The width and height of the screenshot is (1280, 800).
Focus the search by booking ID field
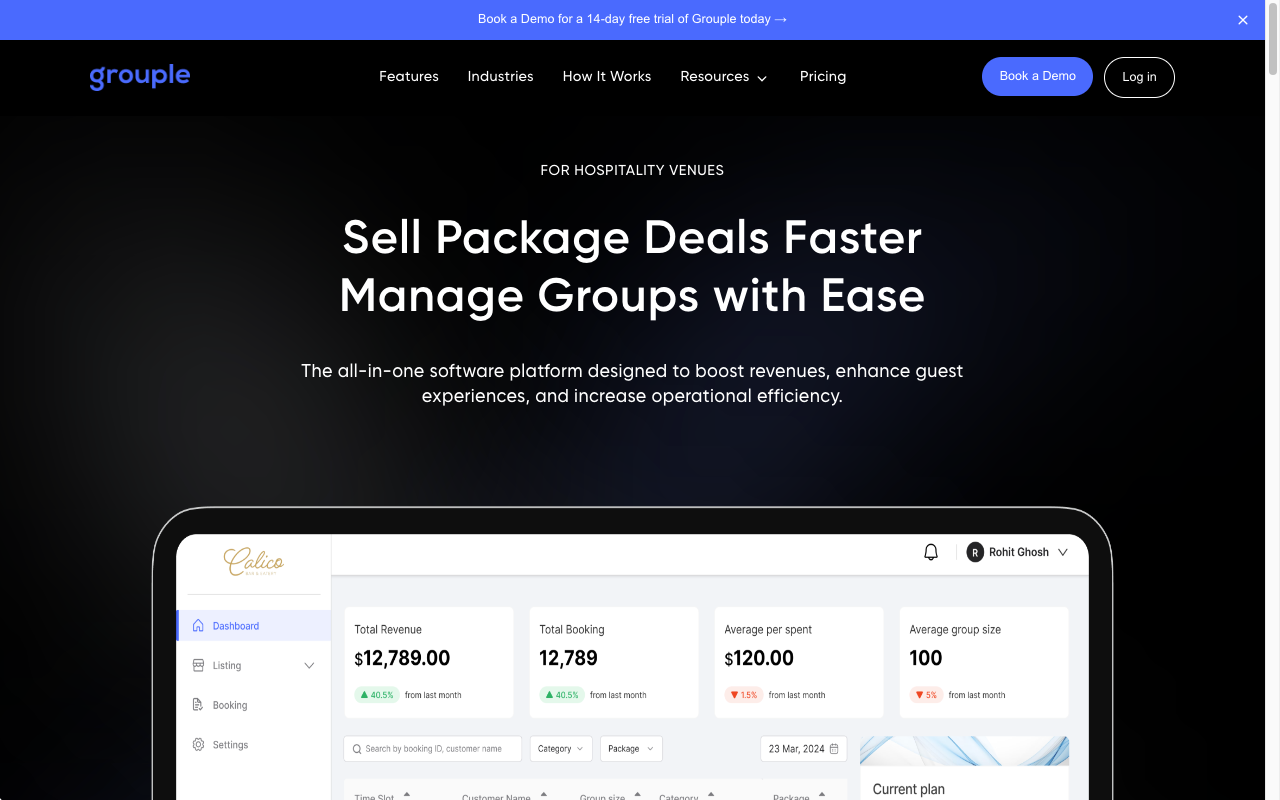click(432, 749)
